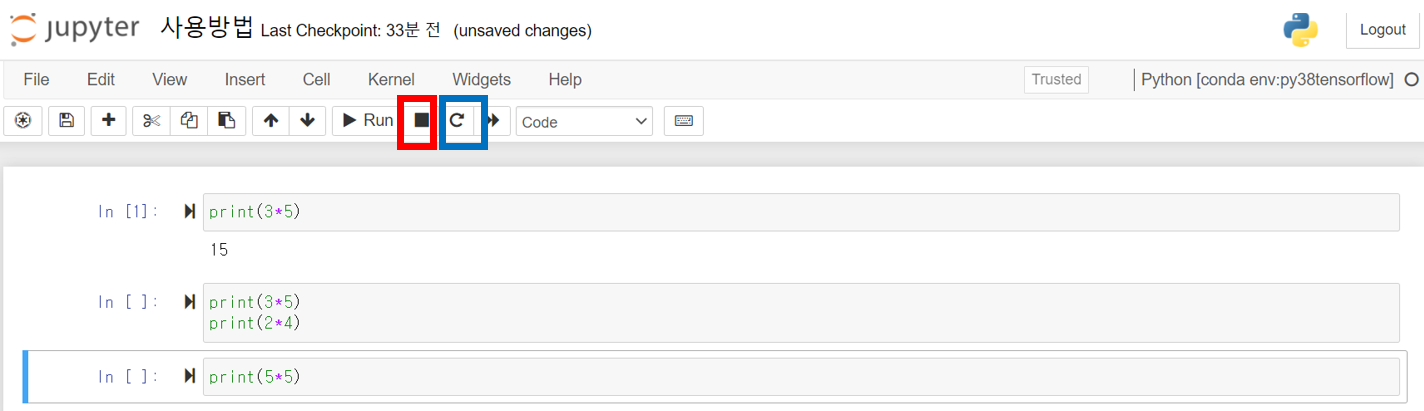The width and height of the screenshot is (1424, 411).
Task: Move selected cell down arrow
Action: [x=307, y=121]
